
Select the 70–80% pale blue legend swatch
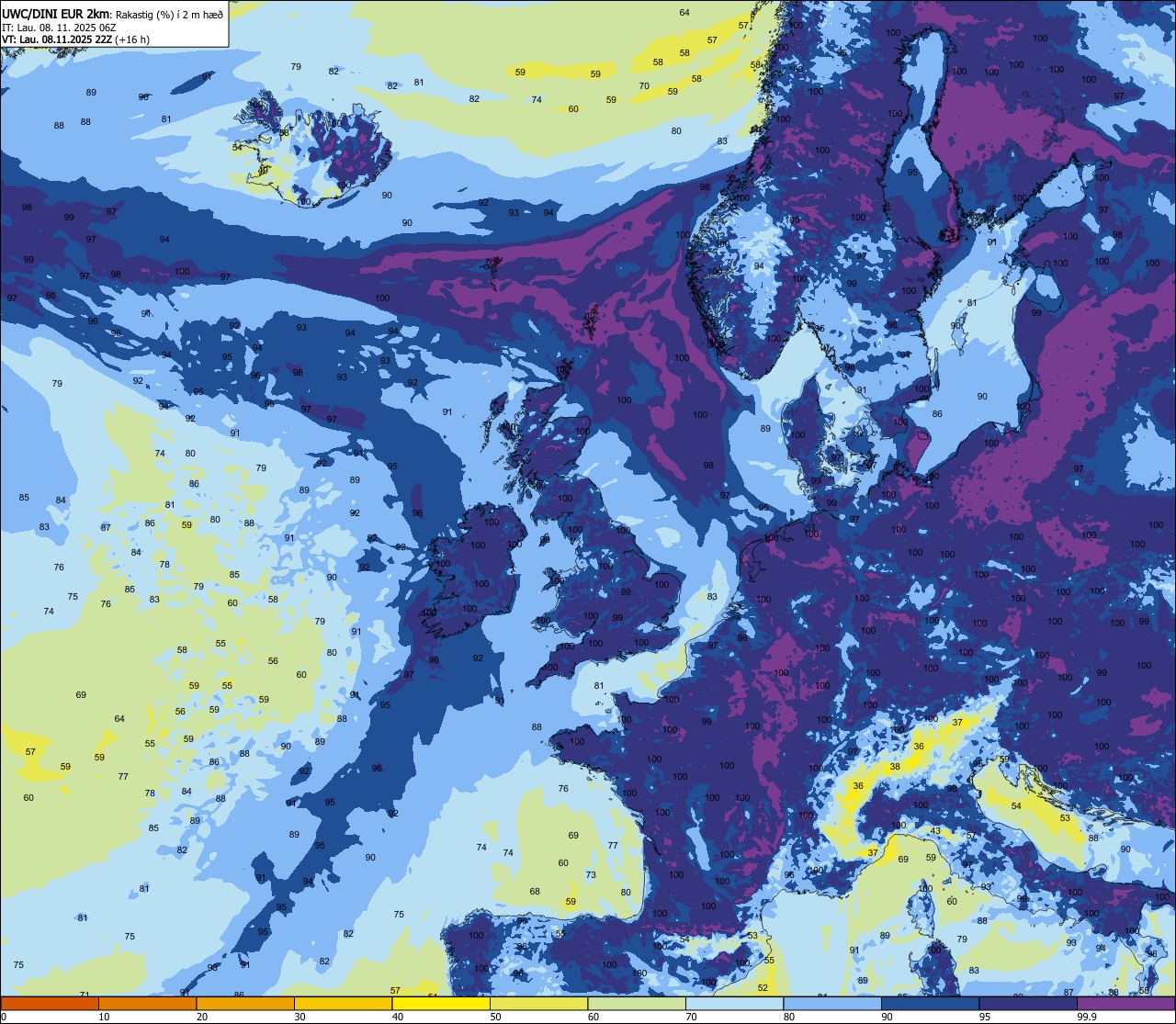click(x=734, y=1003)
